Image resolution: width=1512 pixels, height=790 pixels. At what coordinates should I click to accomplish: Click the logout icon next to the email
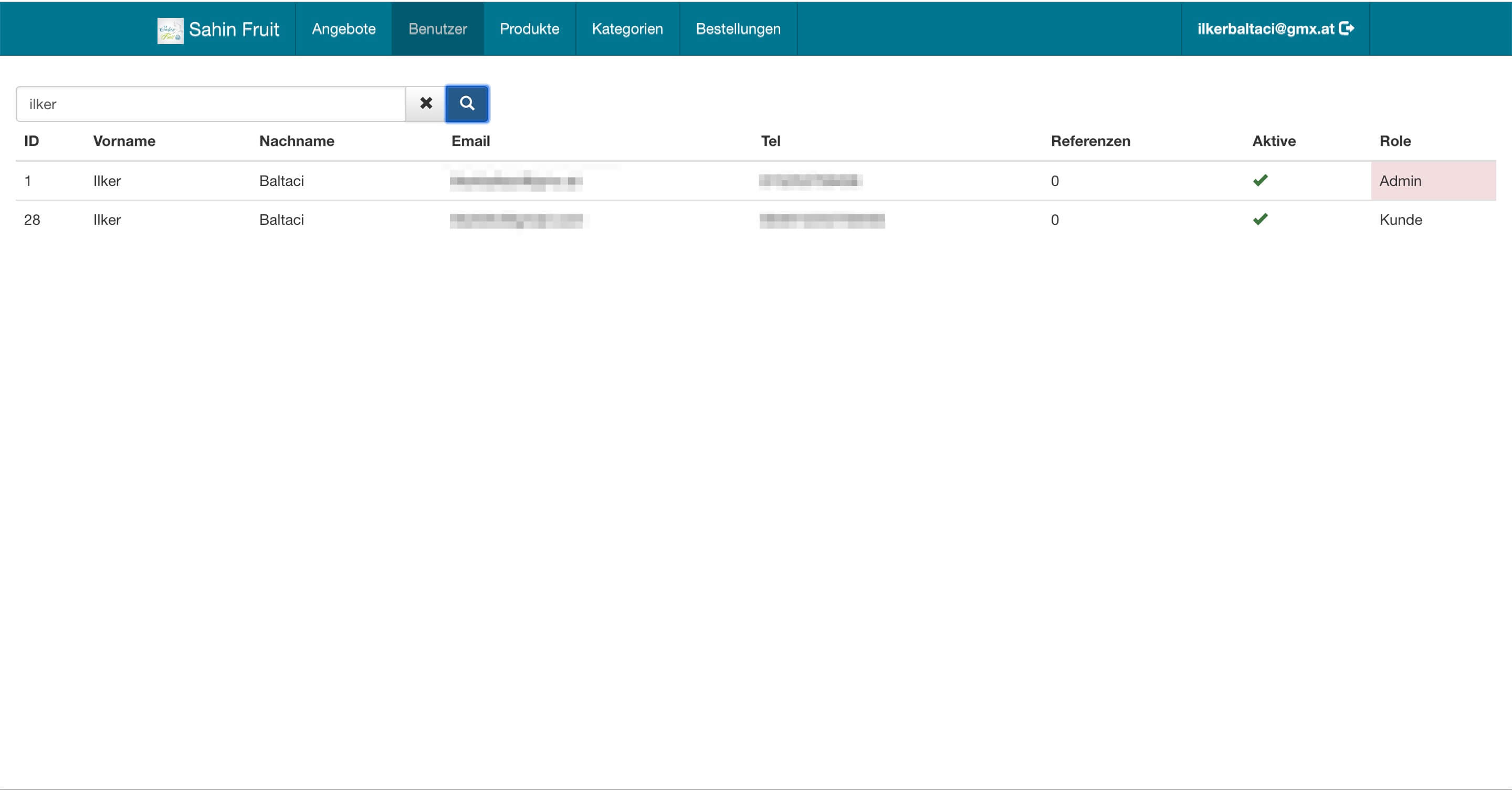pos(1347,29)
